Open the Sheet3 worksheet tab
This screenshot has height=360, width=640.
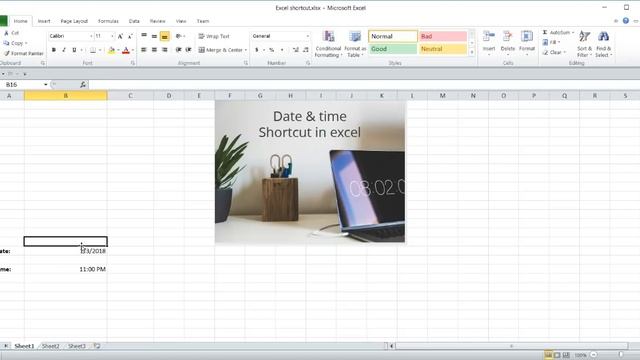coord(77,346)
